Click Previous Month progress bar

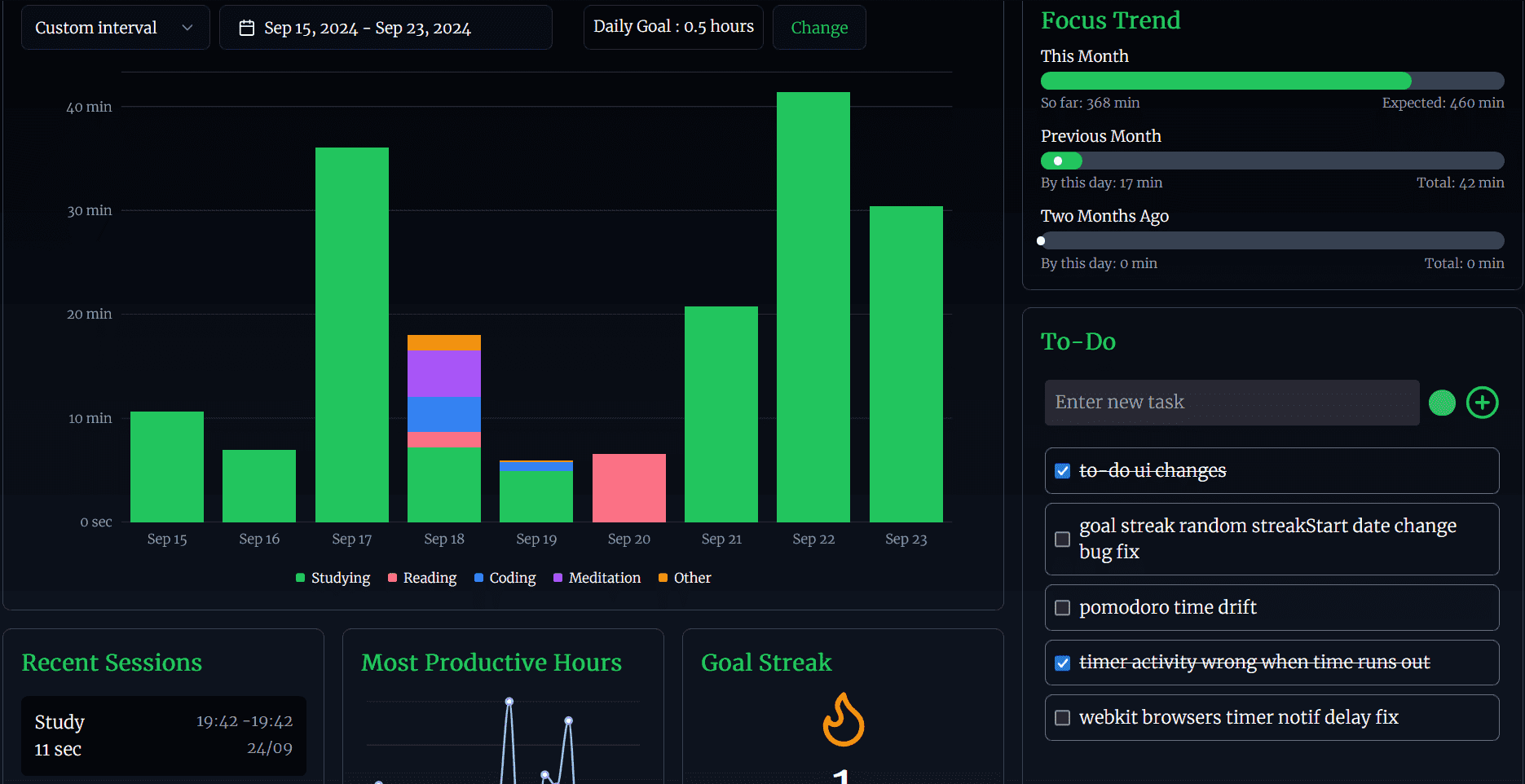click(x=1272, y=161)
